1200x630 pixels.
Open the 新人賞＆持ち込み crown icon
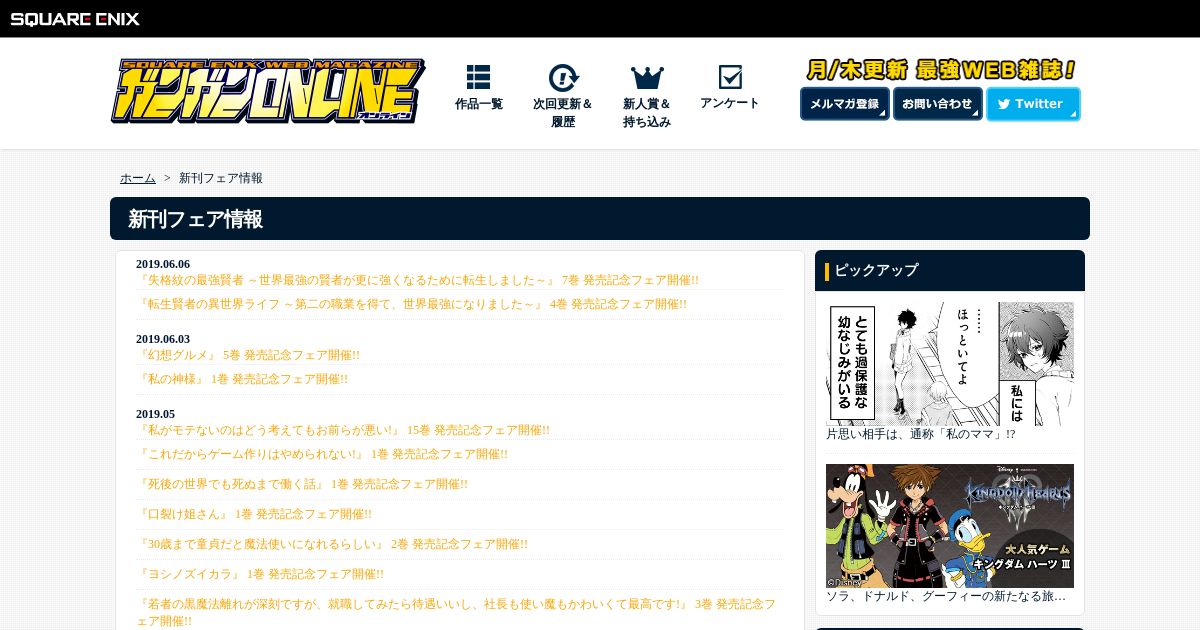coord(647,78)
